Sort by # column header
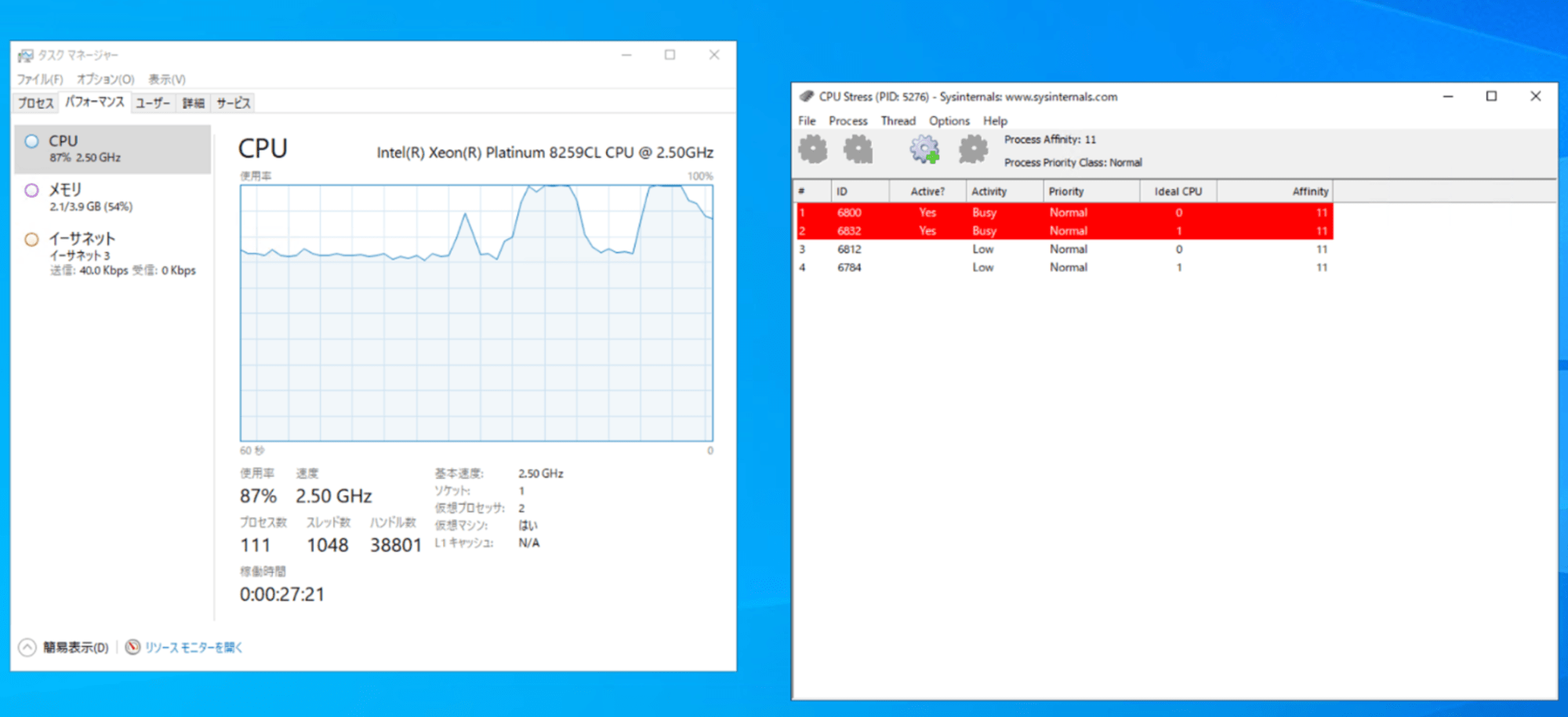Screen dimensions: 1568x717 [x=813, y=191]
